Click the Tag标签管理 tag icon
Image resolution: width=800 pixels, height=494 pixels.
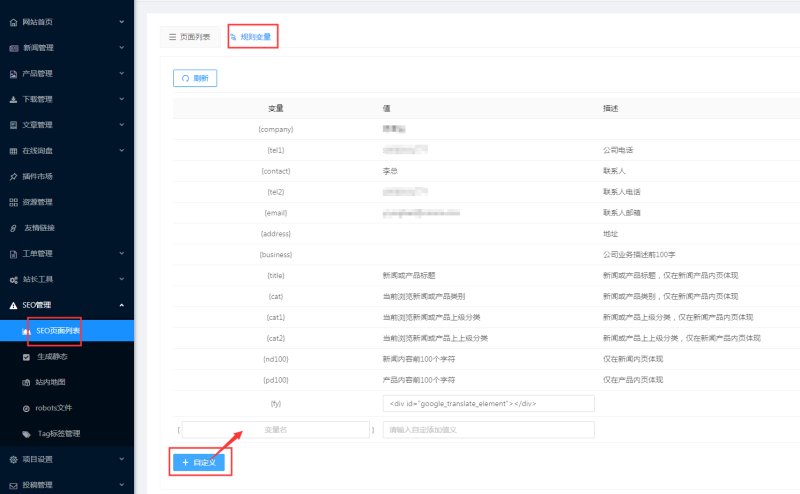tap(27, 433)
